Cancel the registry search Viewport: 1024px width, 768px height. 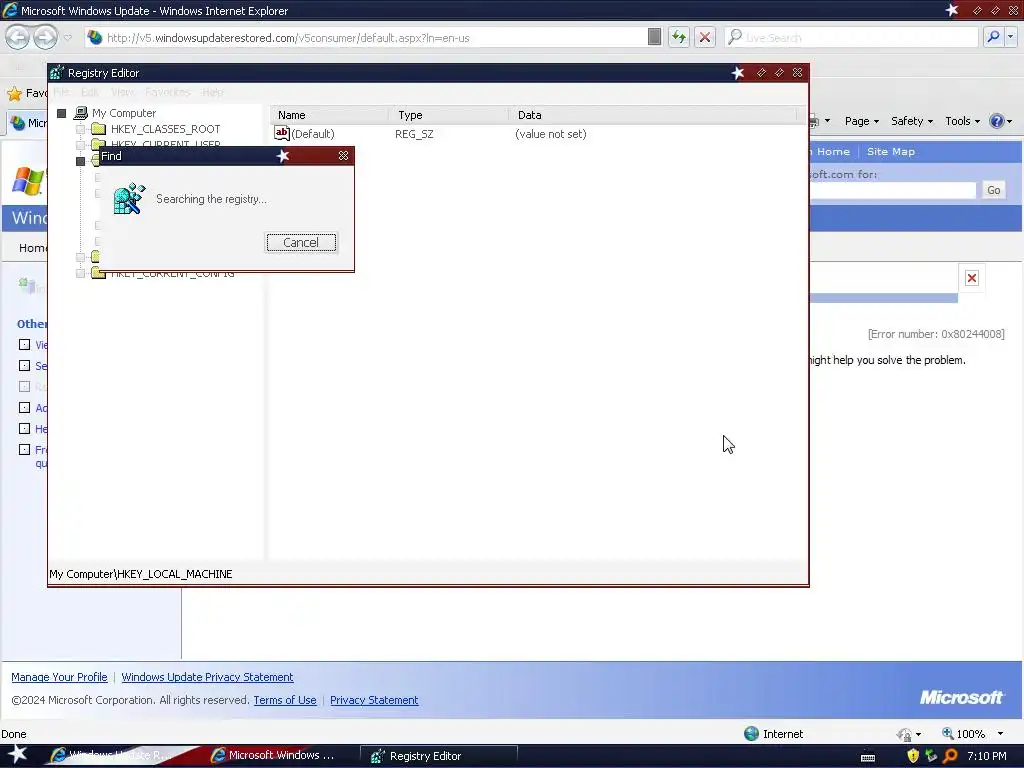pos(301,242)
